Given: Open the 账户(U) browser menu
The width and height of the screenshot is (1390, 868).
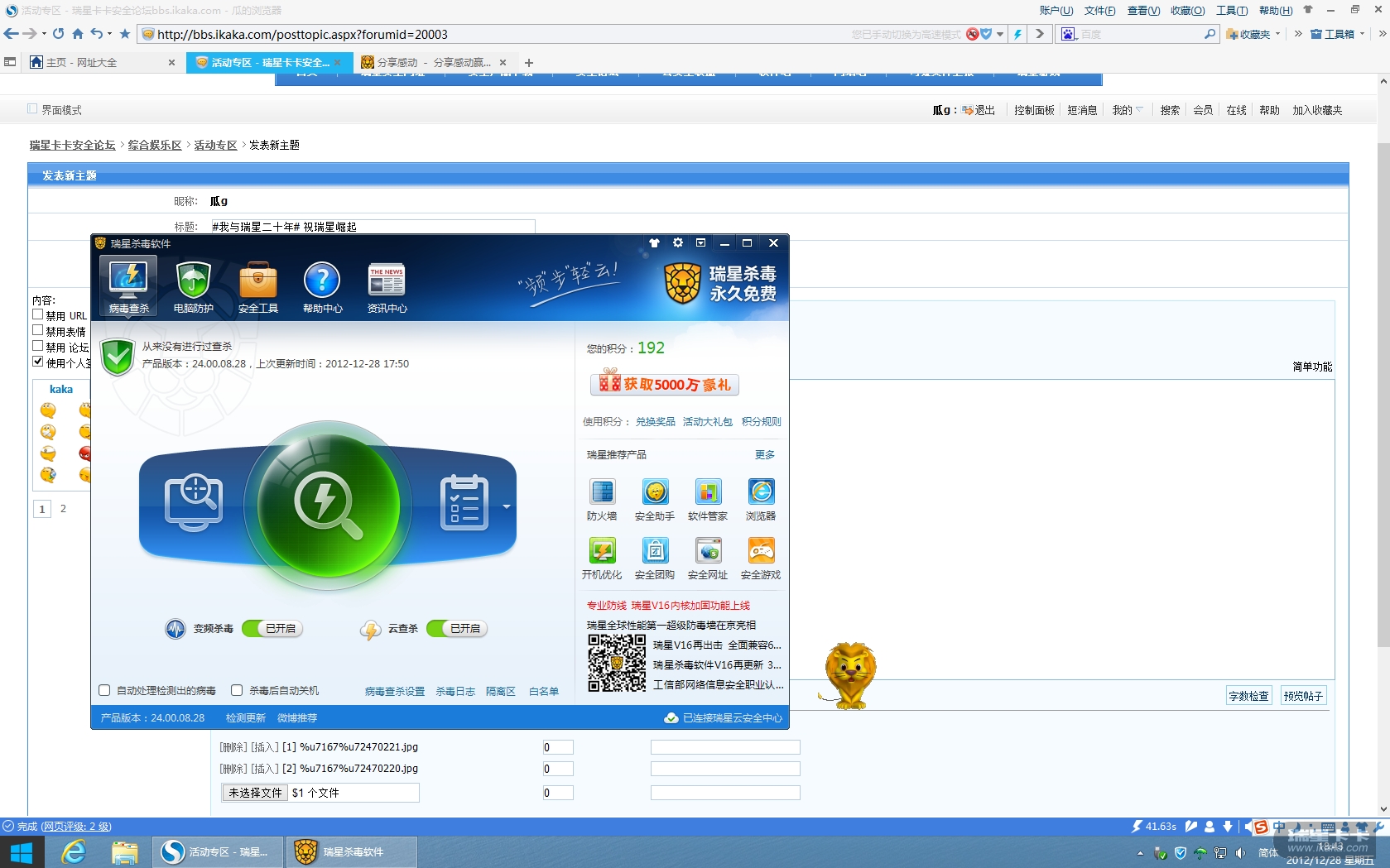Looking at the screenshot, I should (x=1056, y=11).
